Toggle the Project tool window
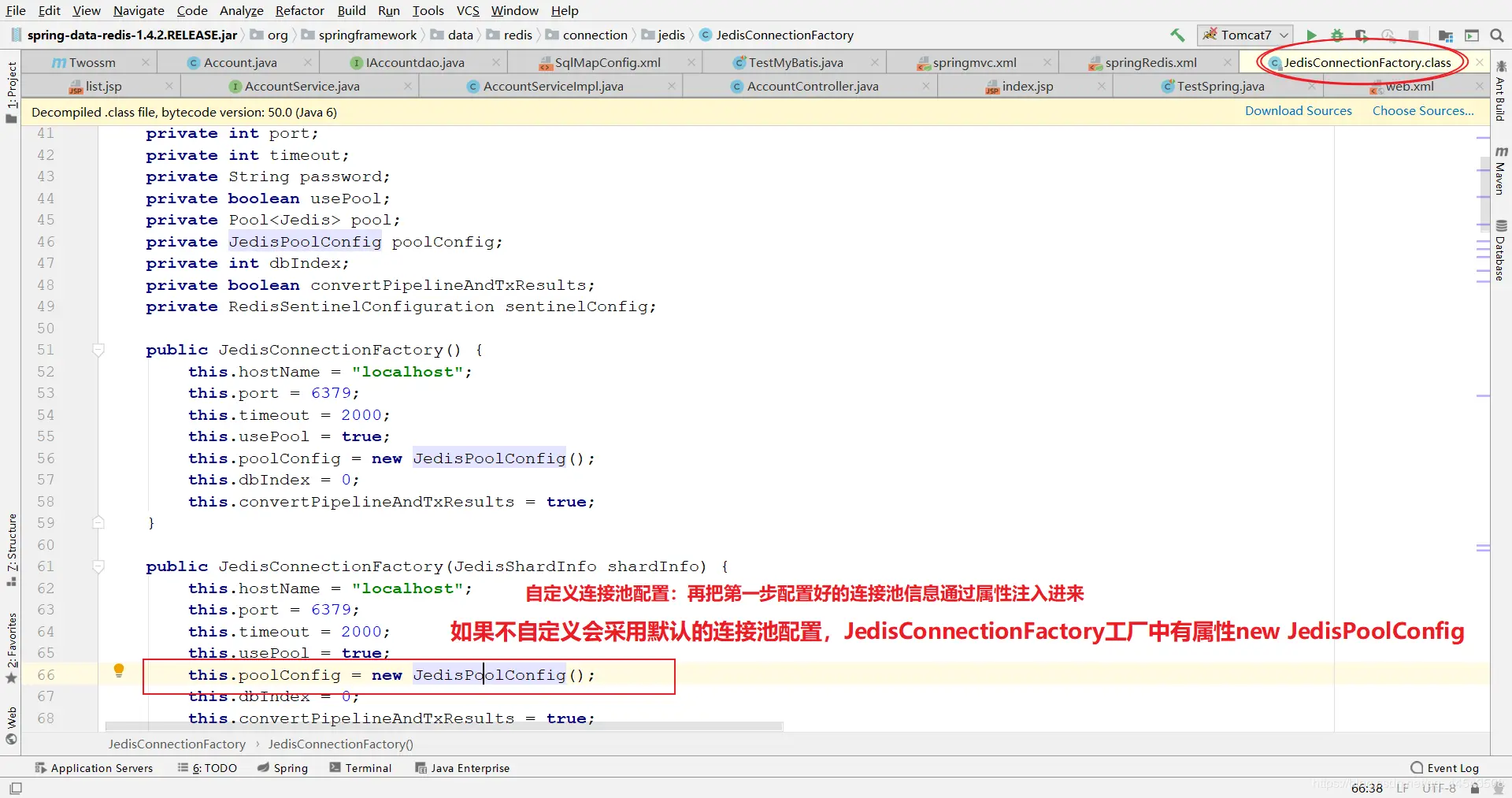Image resolution: width=1512 pixels, height=798 pixels. (x=11, y=91)
